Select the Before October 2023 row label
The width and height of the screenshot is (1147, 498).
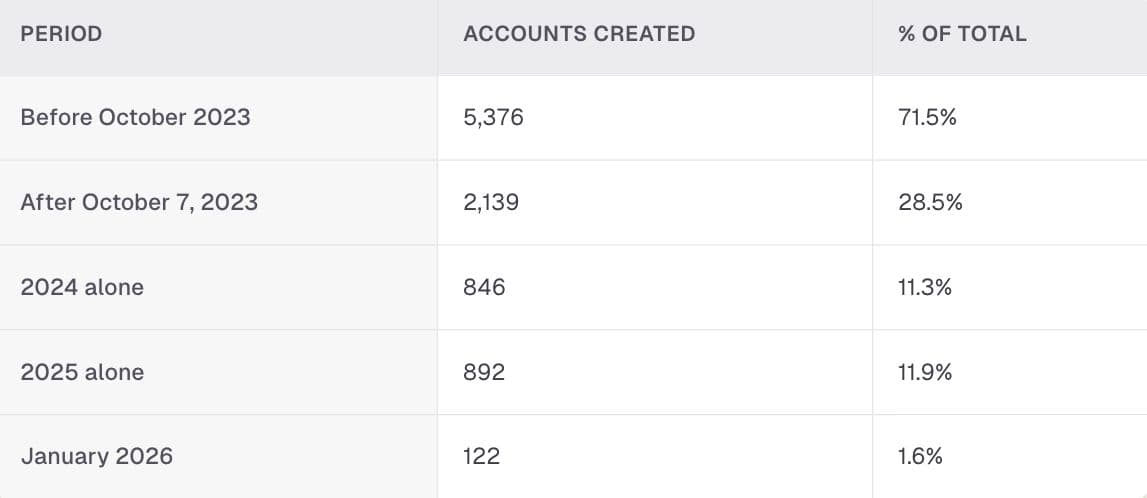click(x=135, y=117)
